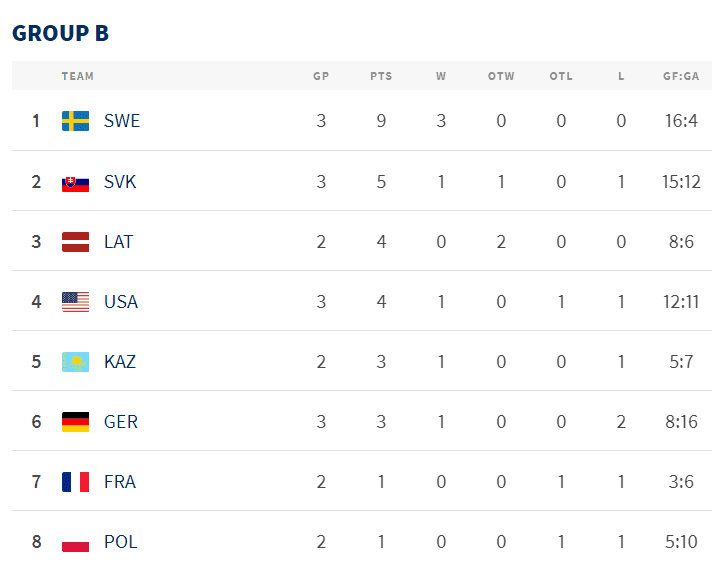The height and width of the screenshot is (565, 721).
Task: Click the Latvia flag icon
Action: click(x=75, y=241)
